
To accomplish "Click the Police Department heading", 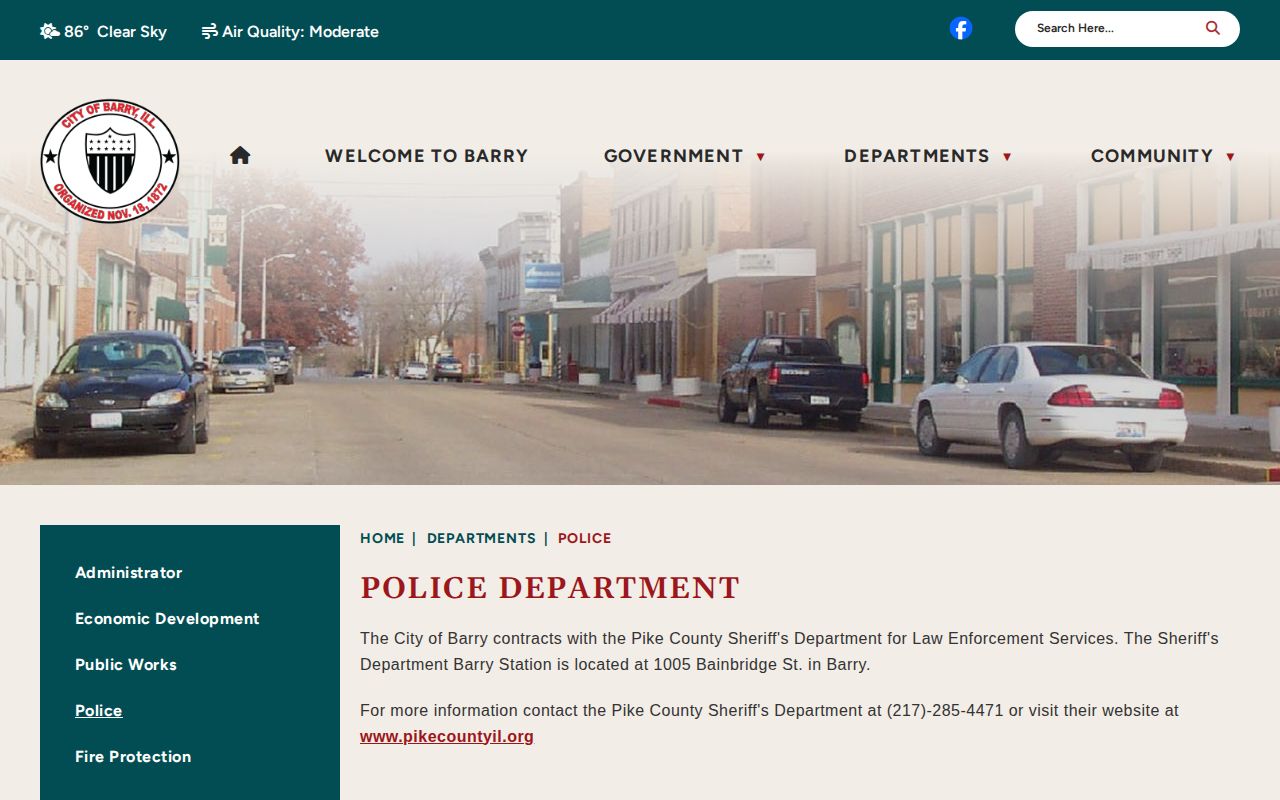I will click(550, 588).
